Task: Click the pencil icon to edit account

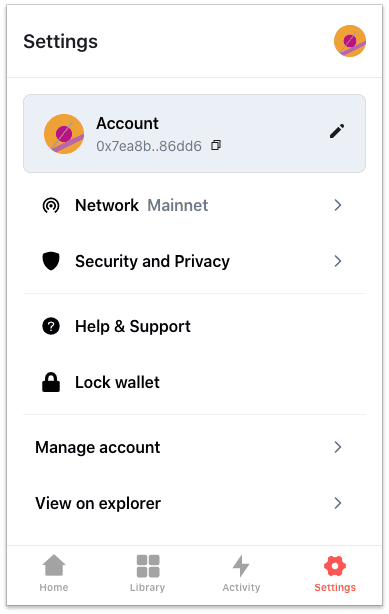Action: point(337,131)
